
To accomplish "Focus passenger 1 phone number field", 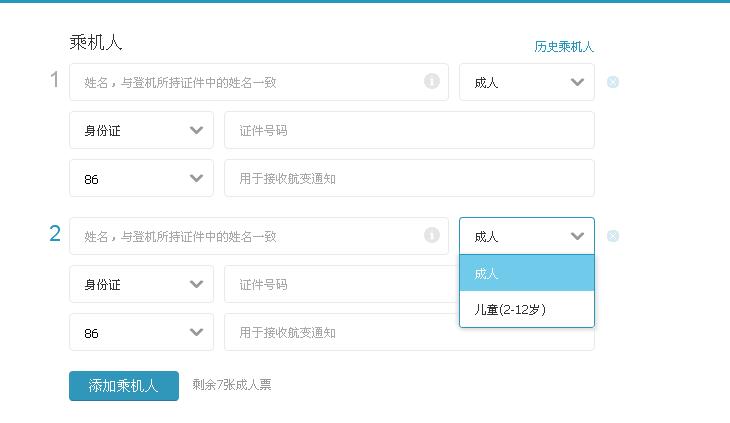I will (409, 178).
